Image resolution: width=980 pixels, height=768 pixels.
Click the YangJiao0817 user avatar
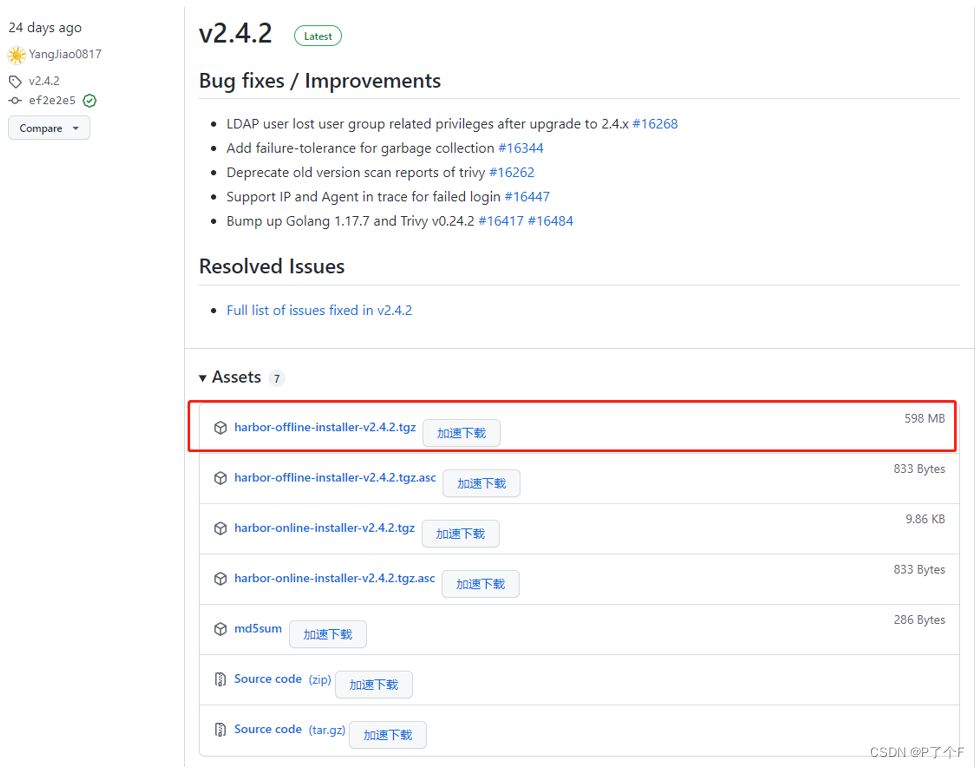[x=16, y=55]
